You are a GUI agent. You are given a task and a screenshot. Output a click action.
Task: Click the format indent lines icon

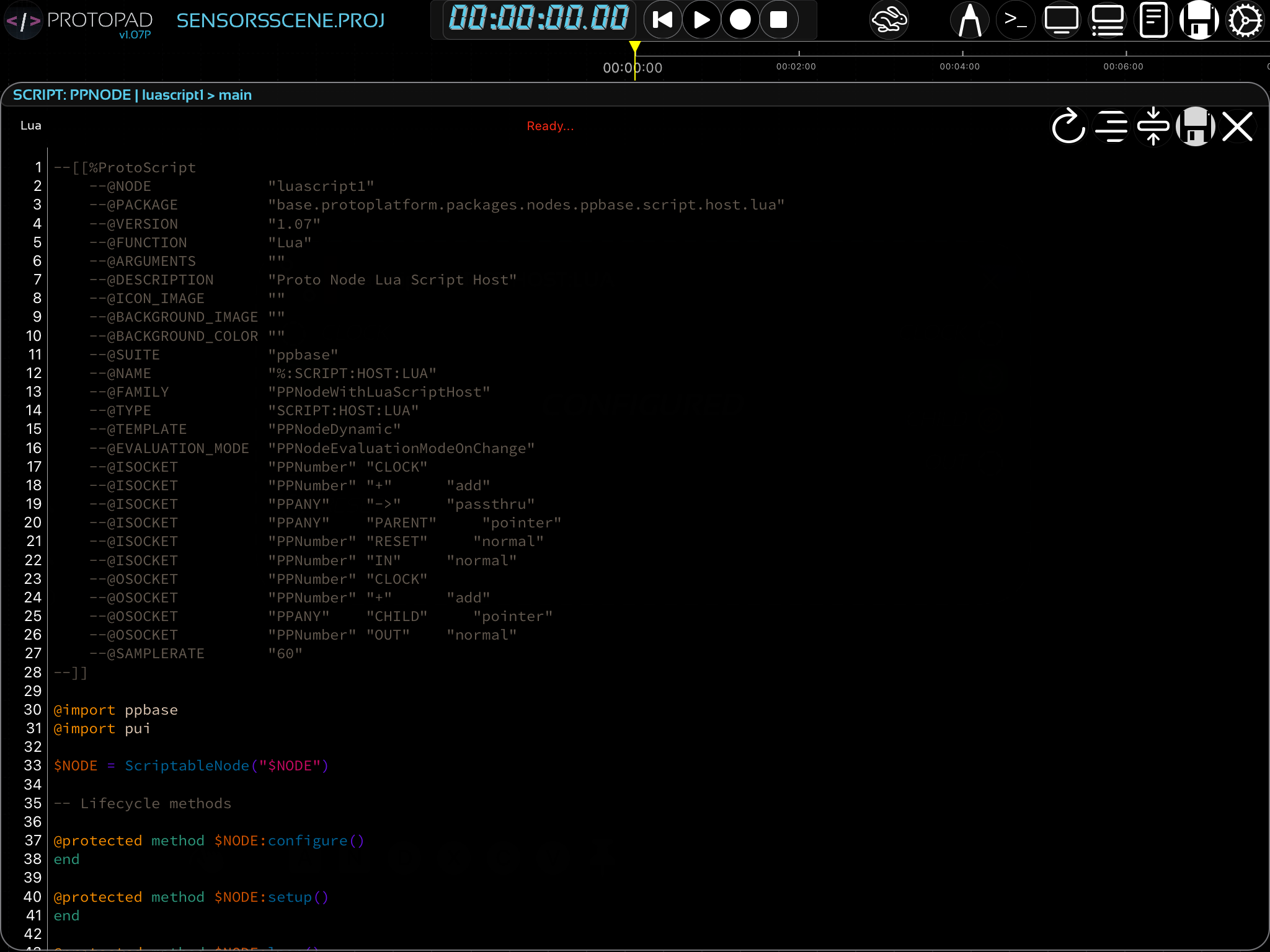point(1111,126)
